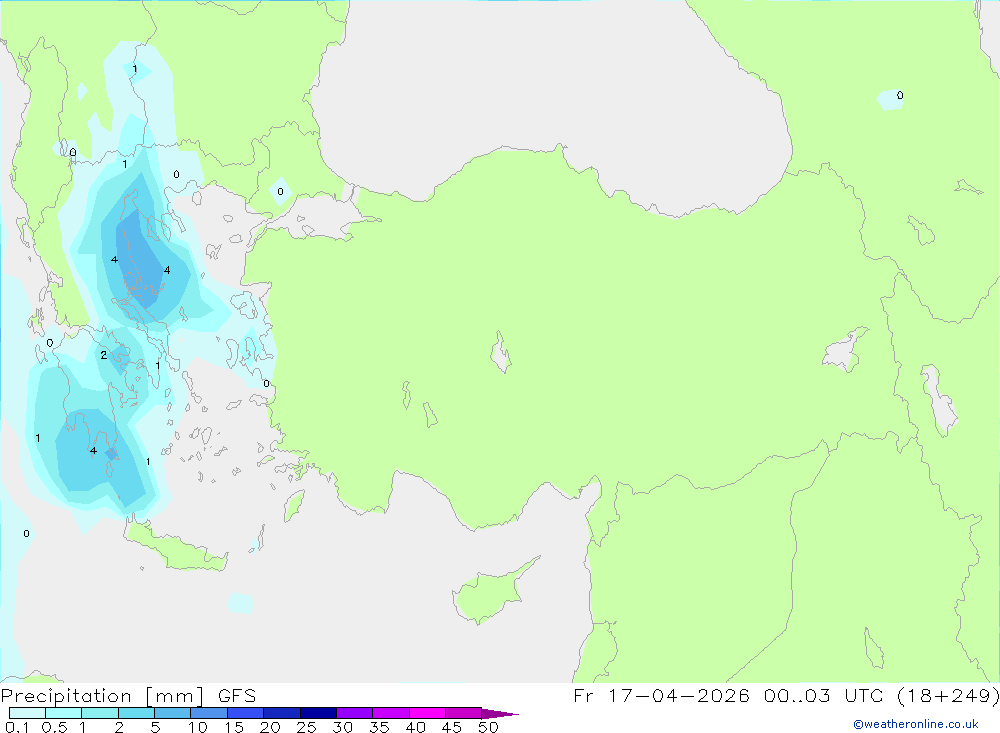
Task: Select the 2–5 mm legend color swatch
Action: (x=136, y=713)
